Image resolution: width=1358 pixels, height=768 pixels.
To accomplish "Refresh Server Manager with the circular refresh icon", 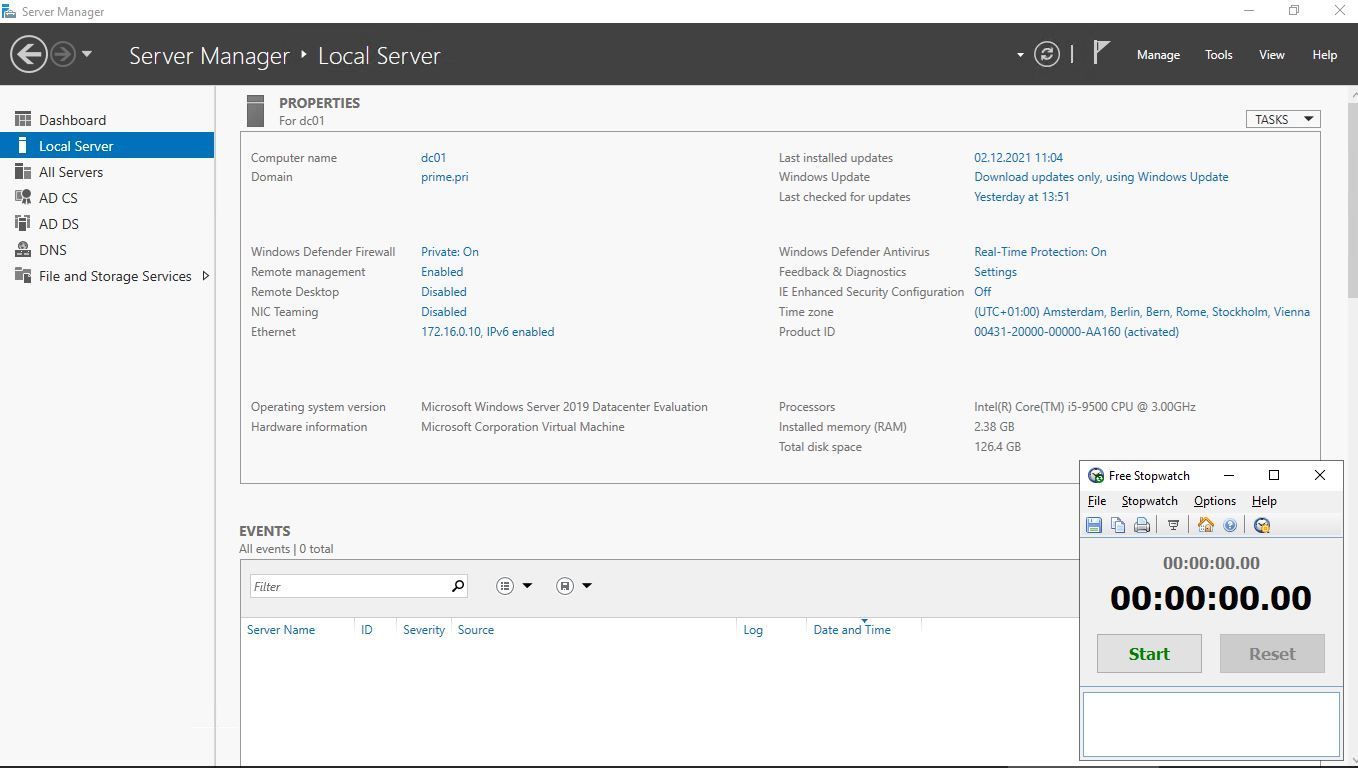I will tap(1046, 54).
